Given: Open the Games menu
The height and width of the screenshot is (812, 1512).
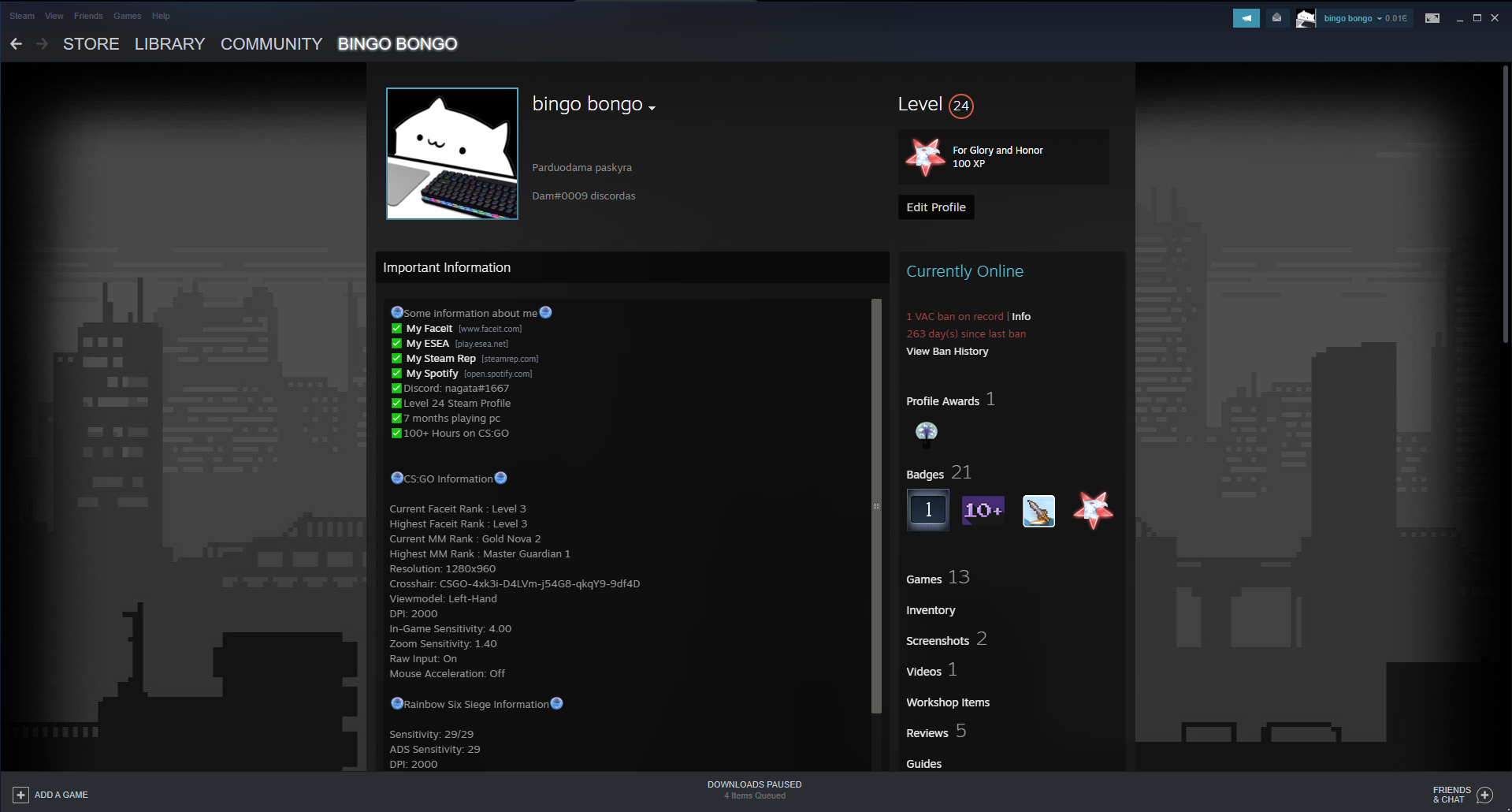Looking at the screenshot, I should click(128, 16).
